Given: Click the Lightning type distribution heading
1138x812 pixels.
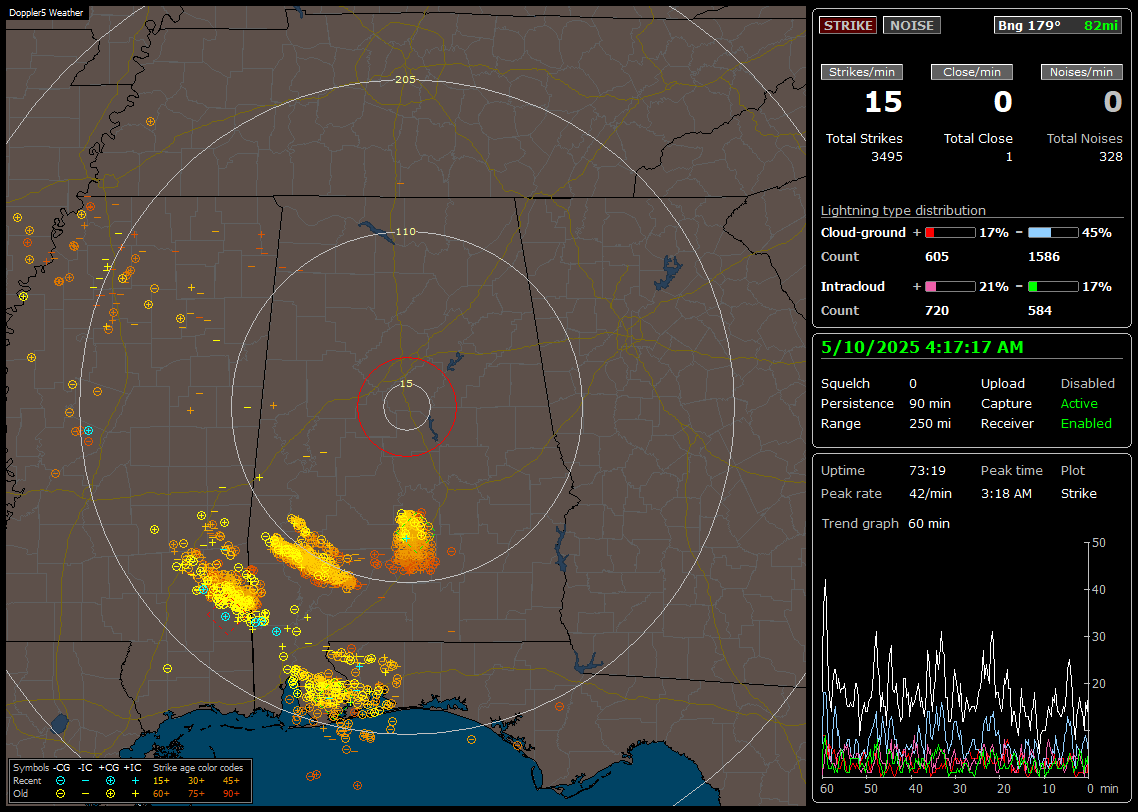Looking at the screenshot, I should coord(903,210).
